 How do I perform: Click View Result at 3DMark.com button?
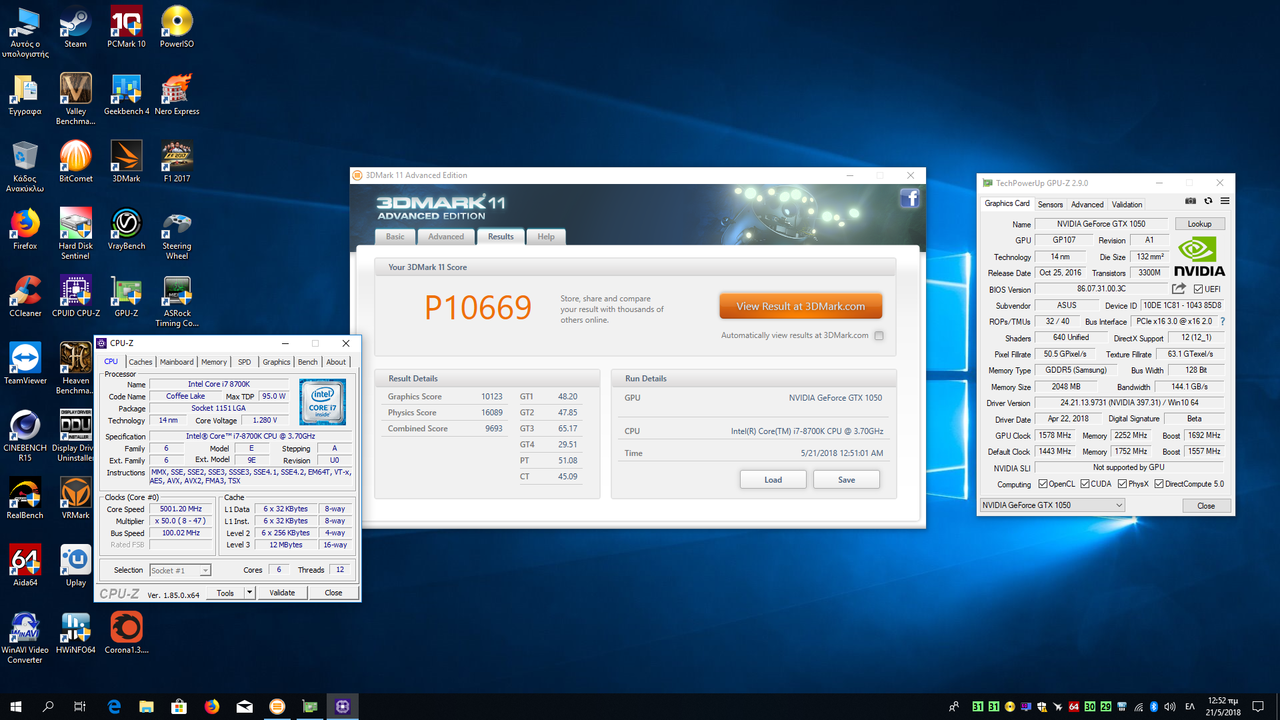point(801,306)
